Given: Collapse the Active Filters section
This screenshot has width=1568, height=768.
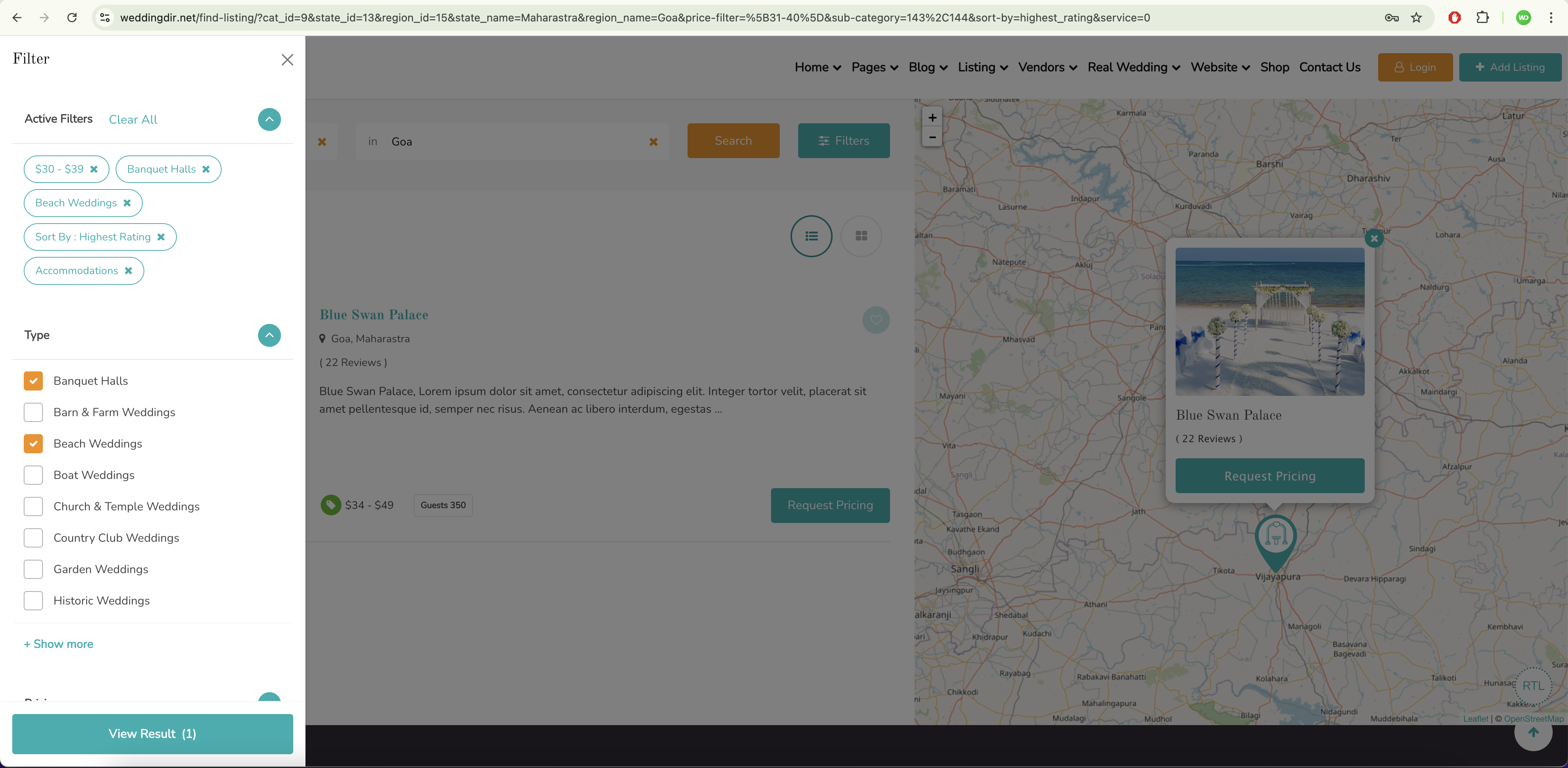Looking at the screenshot, I should (x=269, y=119).
